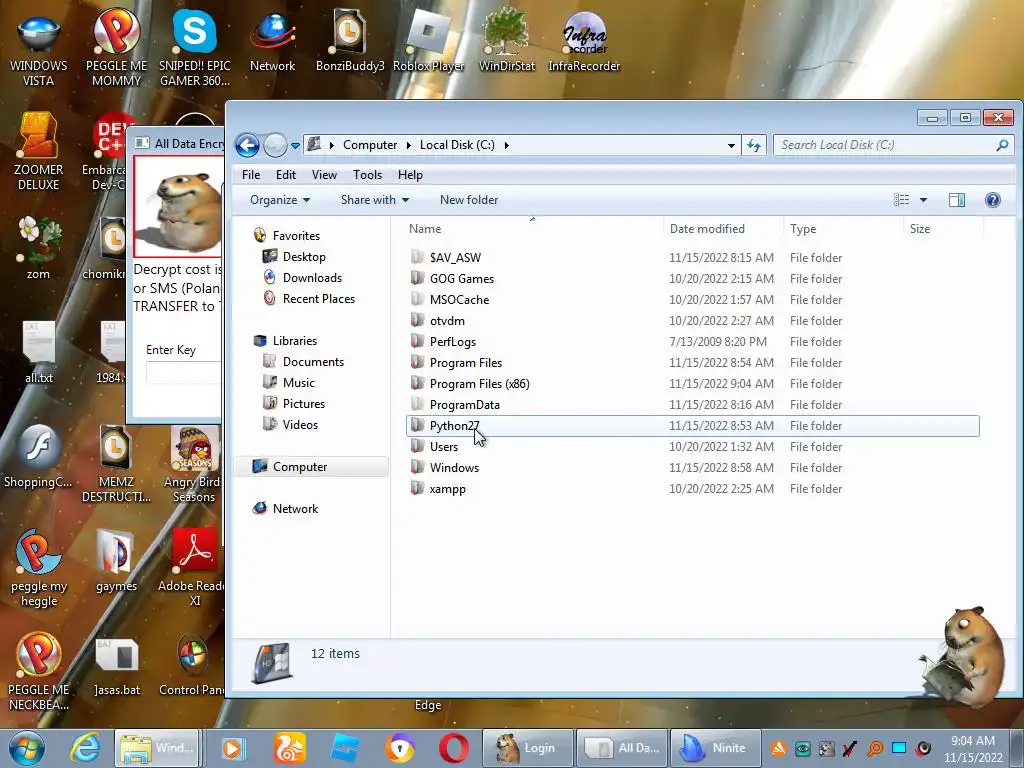Open the Network desktop icon
Viewport: 1024px width, 768px height.
(x=272, y=40)
